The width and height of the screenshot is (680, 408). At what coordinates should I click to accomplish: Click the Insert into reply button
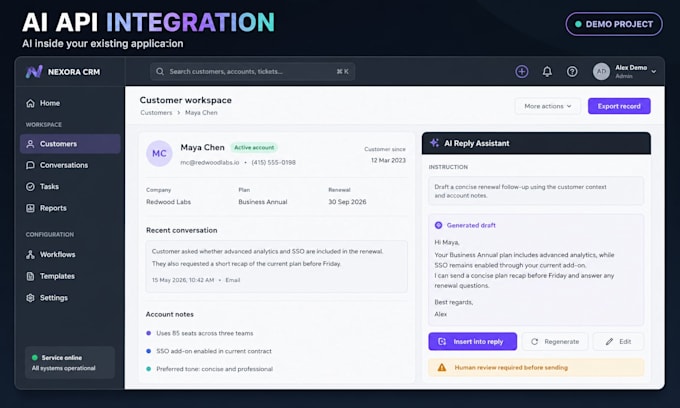pyautogui.click(x=473, y=342)
